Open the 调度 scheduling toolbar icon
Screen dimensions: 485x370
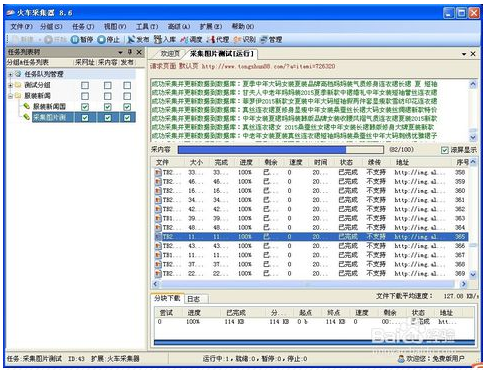[x=184, y=40]
